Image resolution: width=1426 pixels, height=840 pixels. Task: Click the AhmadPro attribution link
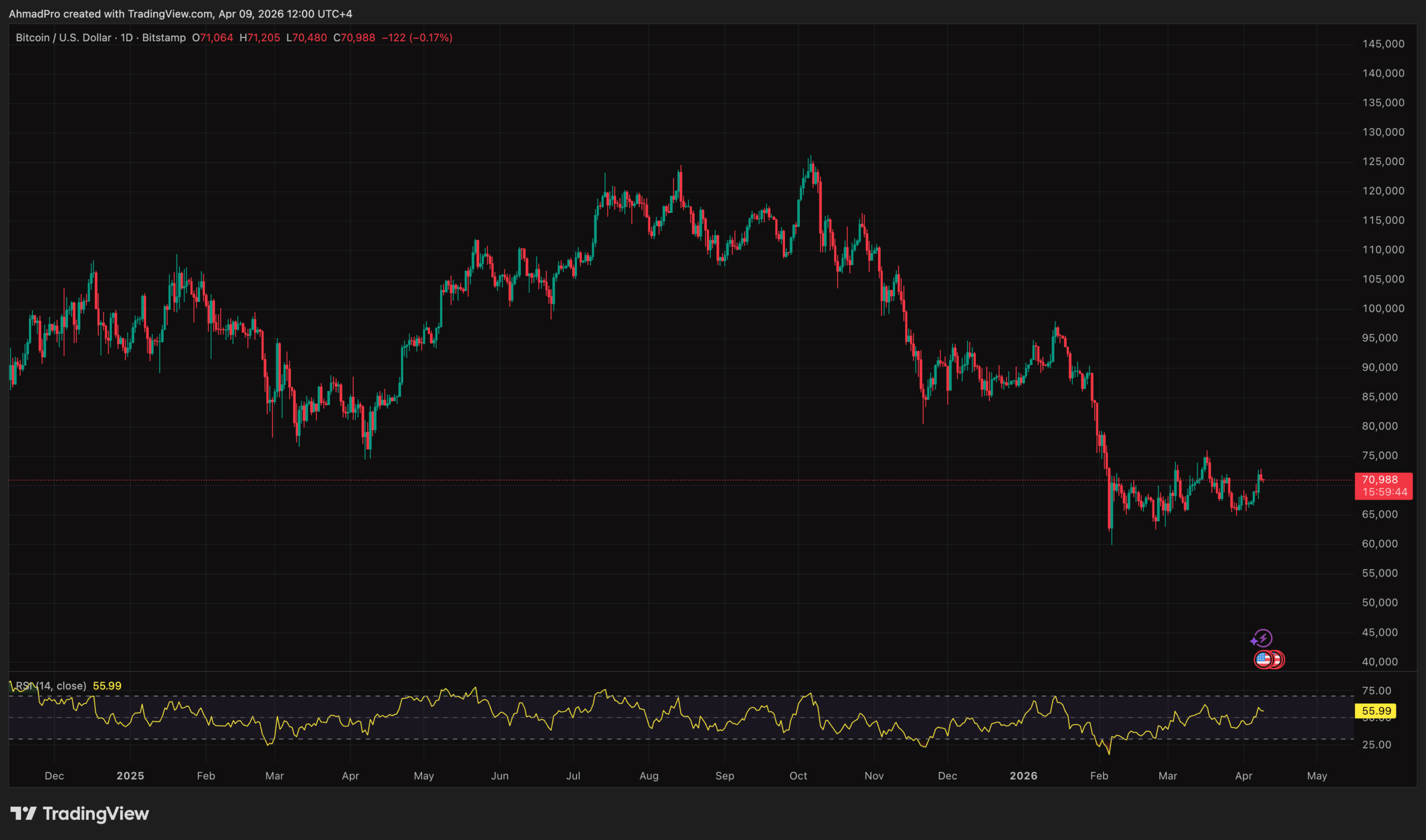point(34,14)
